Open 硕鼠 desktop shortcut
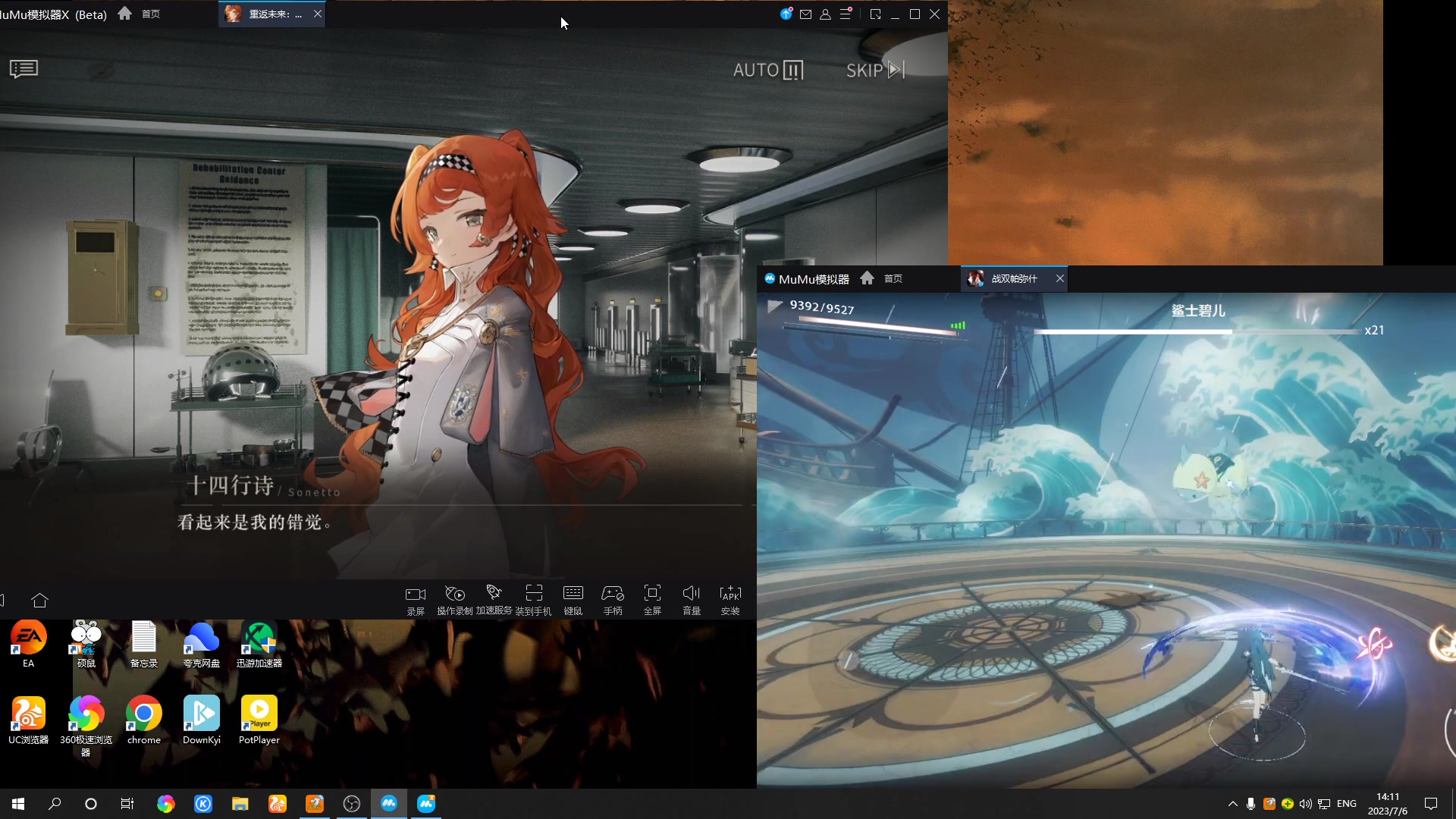 coord(86,644)
